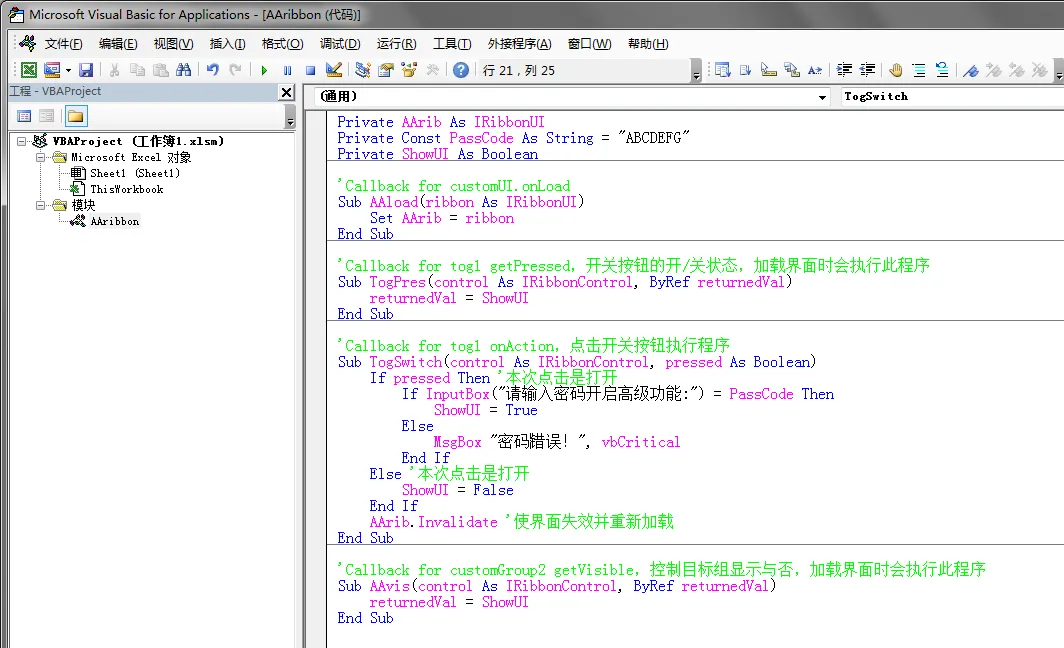Collapse the Microsoft Excel 对象 folder
Screen dimensions: 1064x648
(40, 157)
